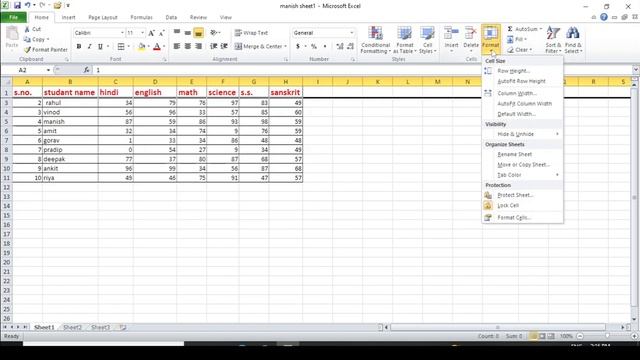Expand Hide & Unhide submenu
The width and height of the screenshot is (640, 360).
522,134
